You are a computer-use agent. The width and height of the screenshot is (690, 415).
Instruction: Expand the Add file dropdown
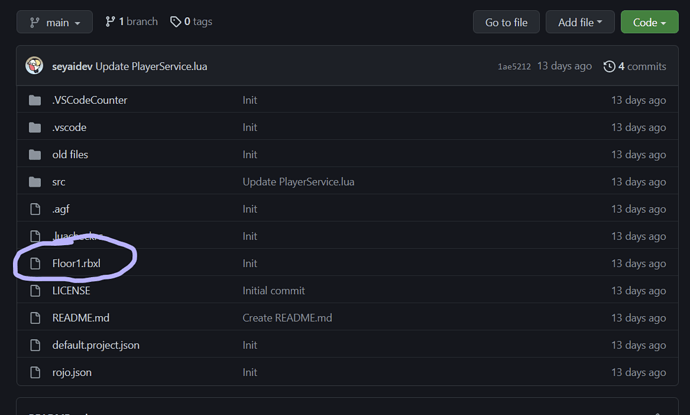pyautogui.click(x=580, y=22)
